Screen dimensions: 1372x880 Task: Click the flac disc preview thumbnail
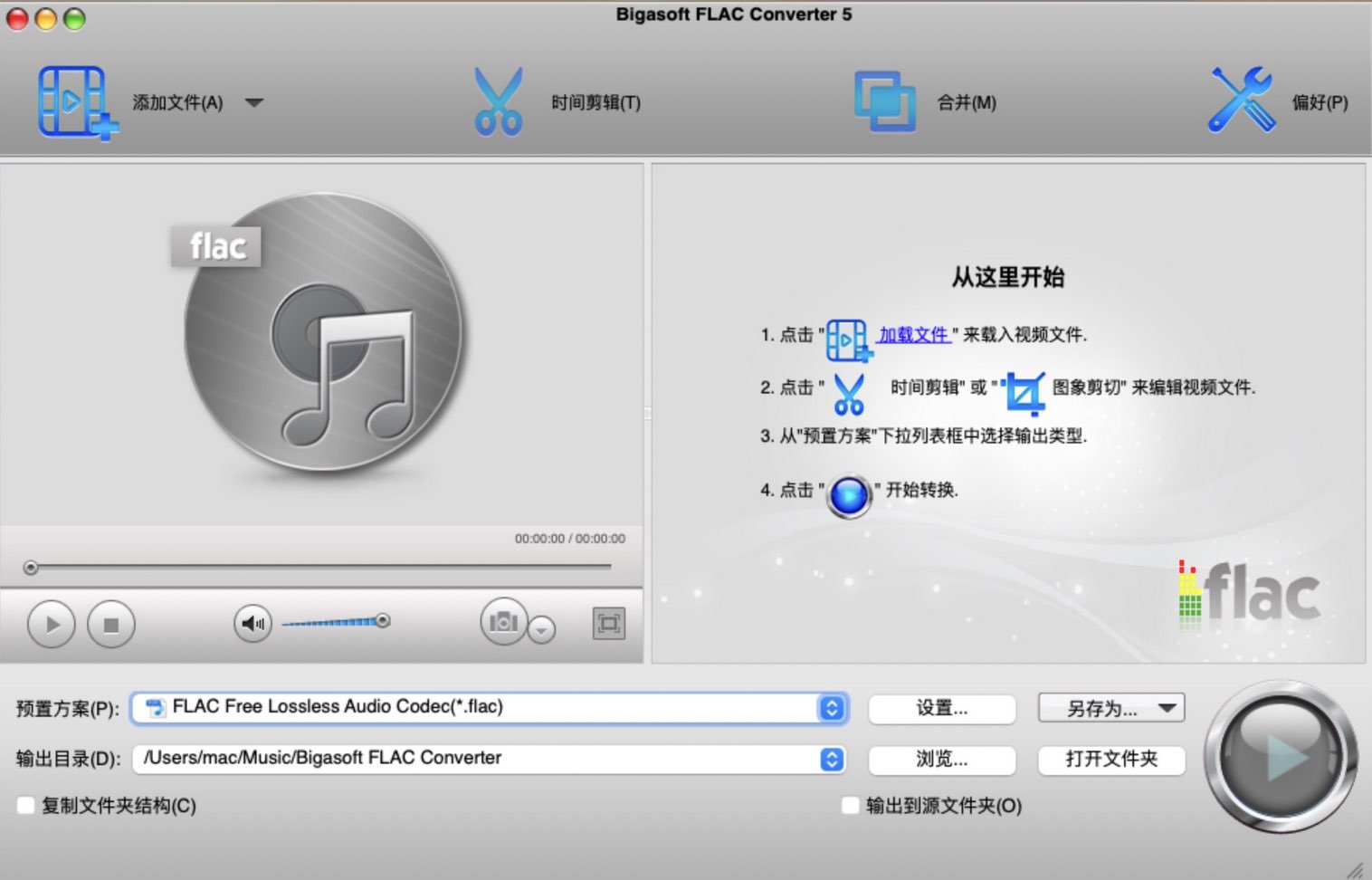coord(321,333)
